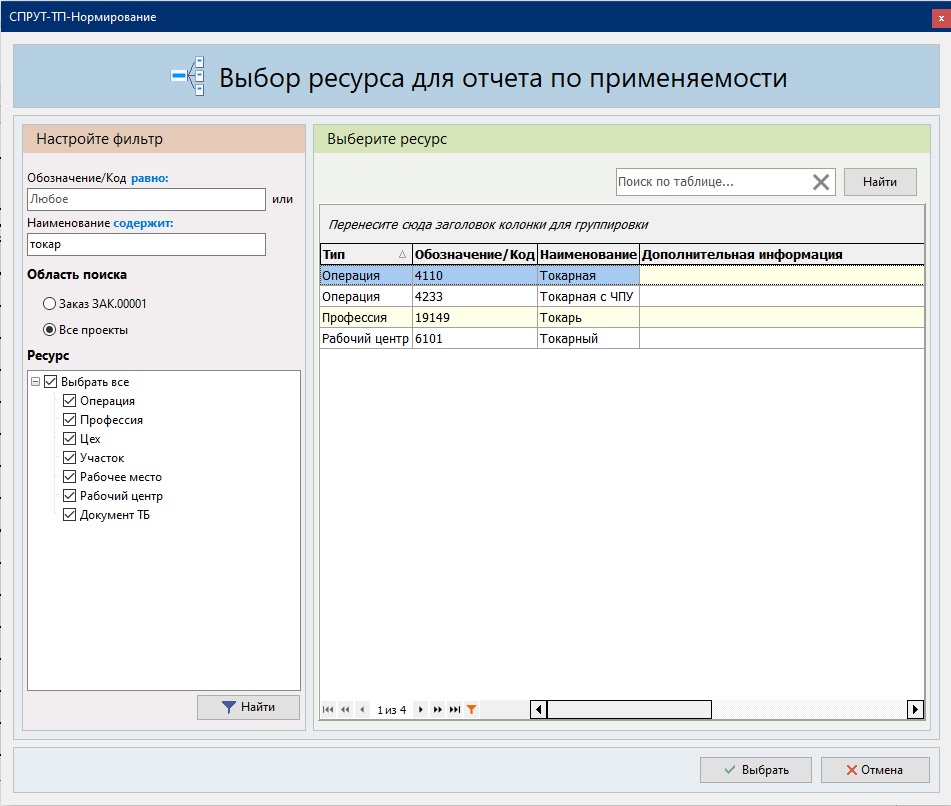Go to the last record in pager
The height and width of the screenshot is (806, 951).
pos(455,710)
